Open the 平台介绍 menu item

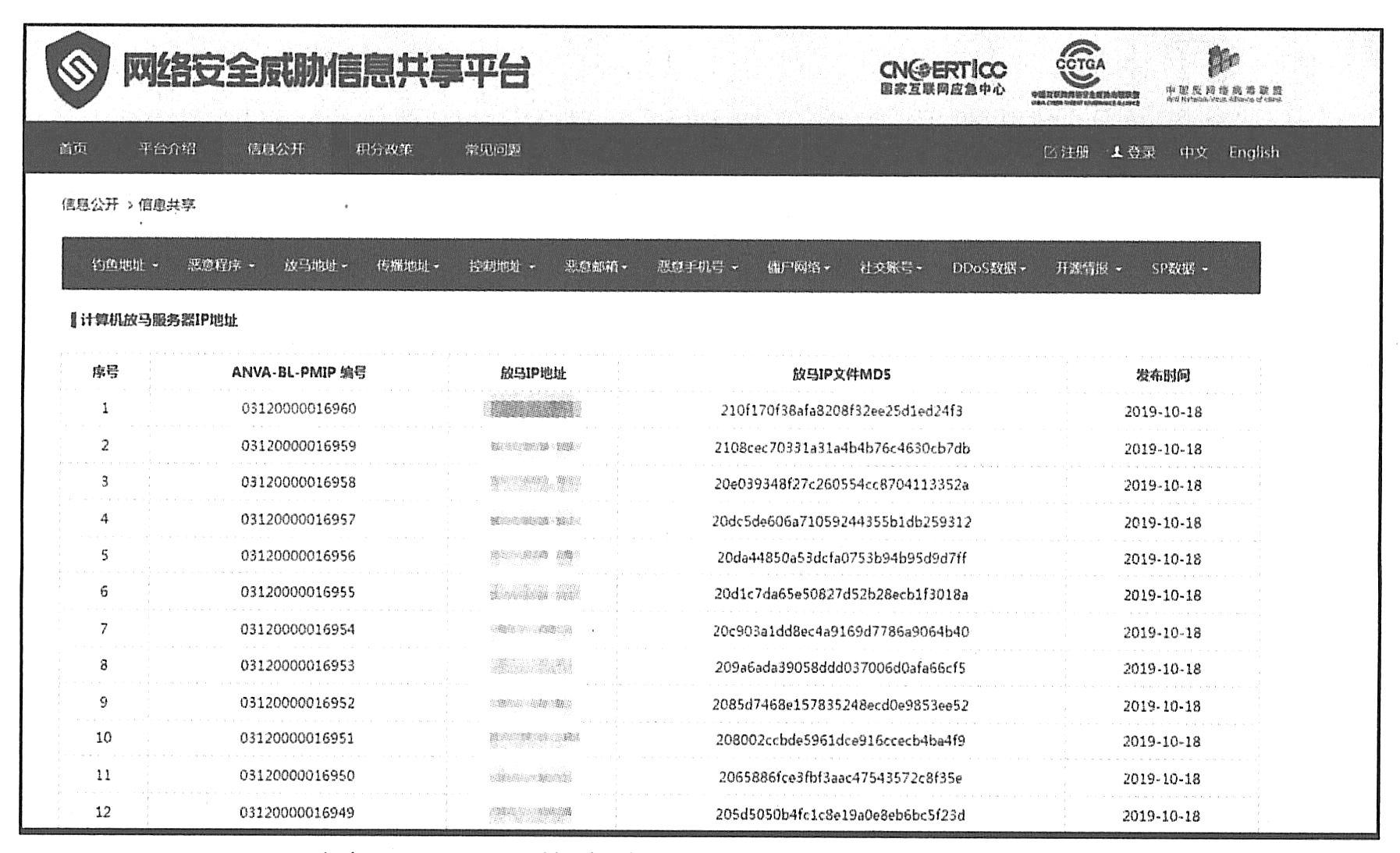click(x=167, y=149)
